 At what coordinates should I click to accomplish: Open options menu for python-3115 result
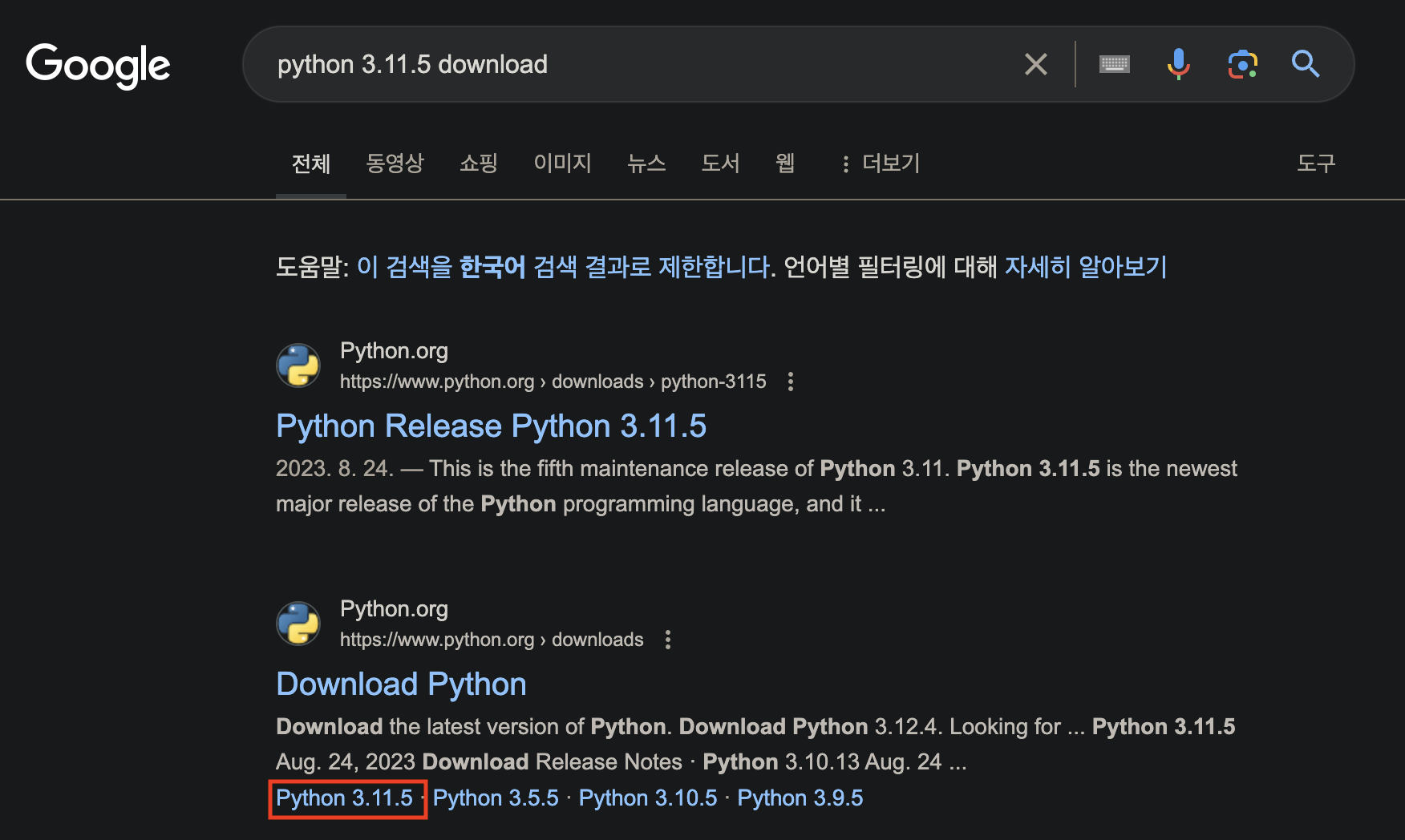[x=791, y=382]
